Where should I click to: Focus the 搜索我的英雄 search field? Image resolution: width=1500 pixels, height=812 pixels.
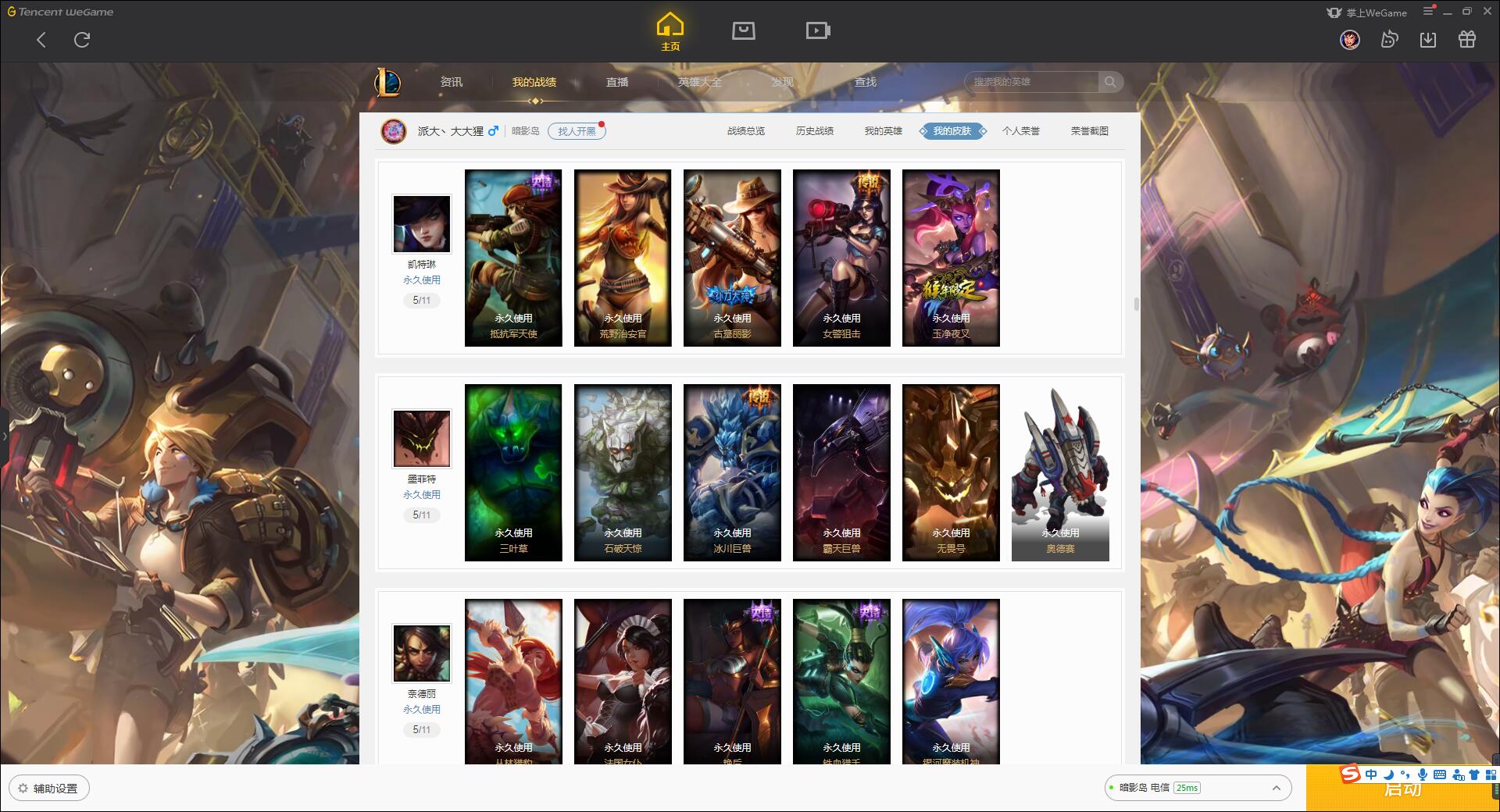[x=1032, y=82]
